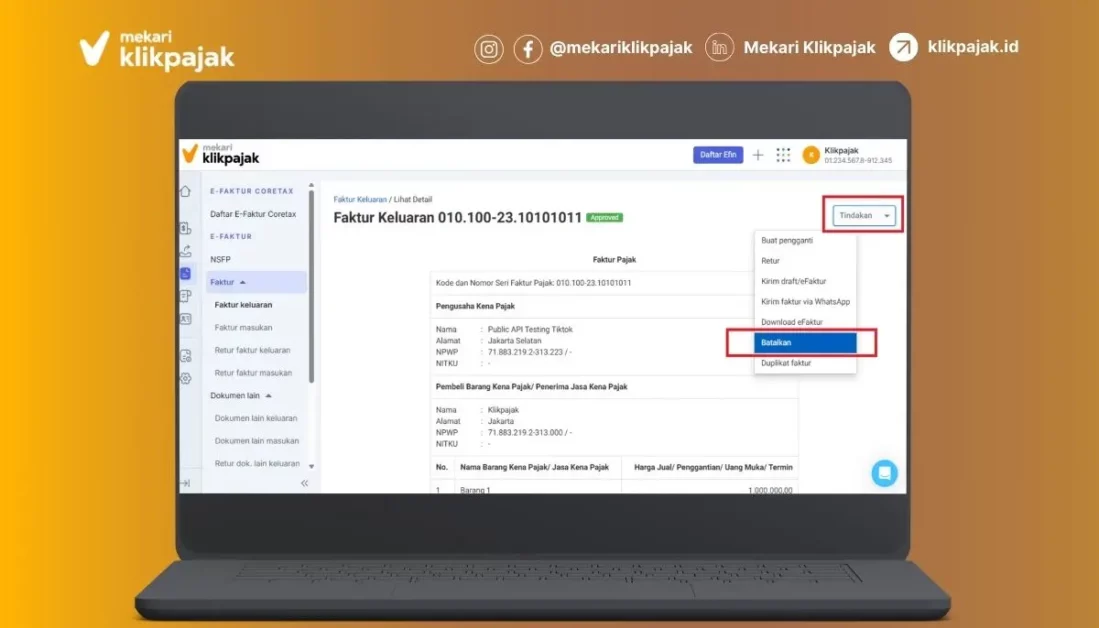Viewport: 1099px width, 628px height.
Task: Follow the Faktur Keluaran breadcrumb link
Action: pyautogui.click(x=360, y=200)
